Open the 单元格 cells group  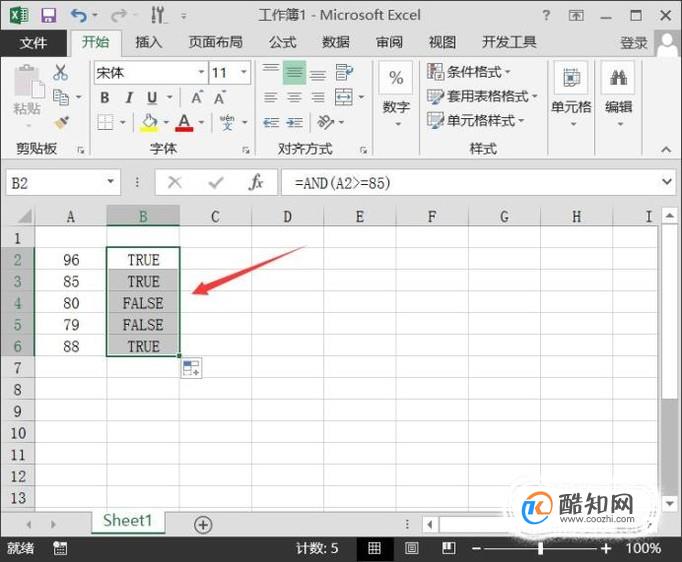click(571, 96)
